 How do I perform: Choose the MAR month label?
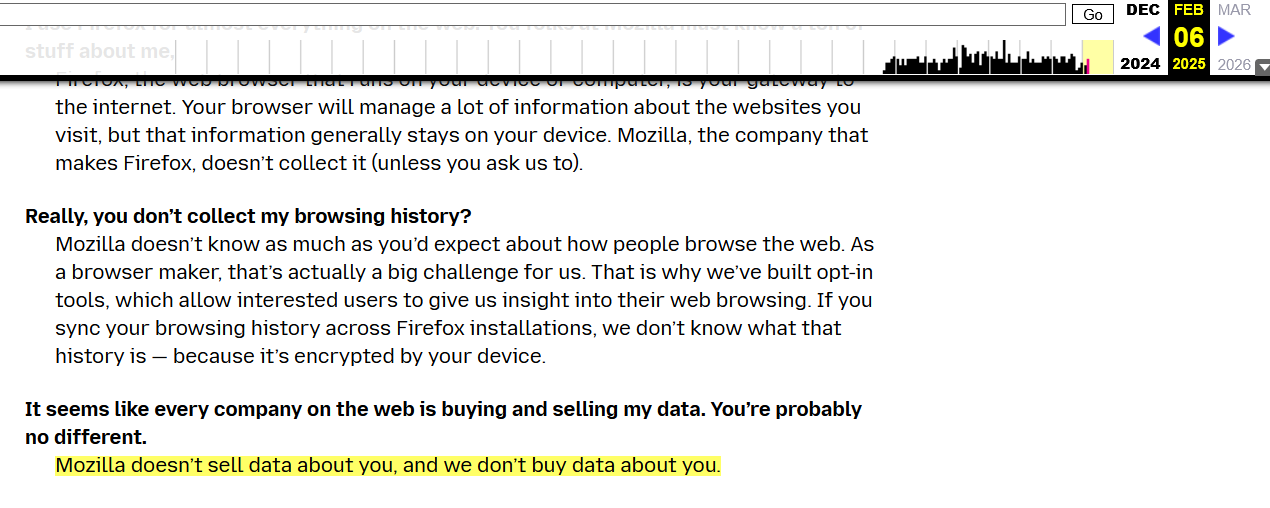pyautogui.click(x=1234, y=10)
